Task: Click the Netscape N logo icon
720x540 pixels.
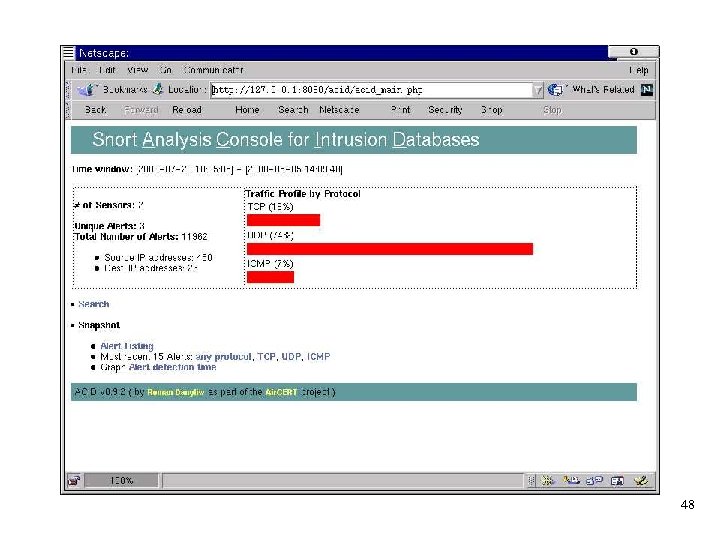Action: point(647,90)
